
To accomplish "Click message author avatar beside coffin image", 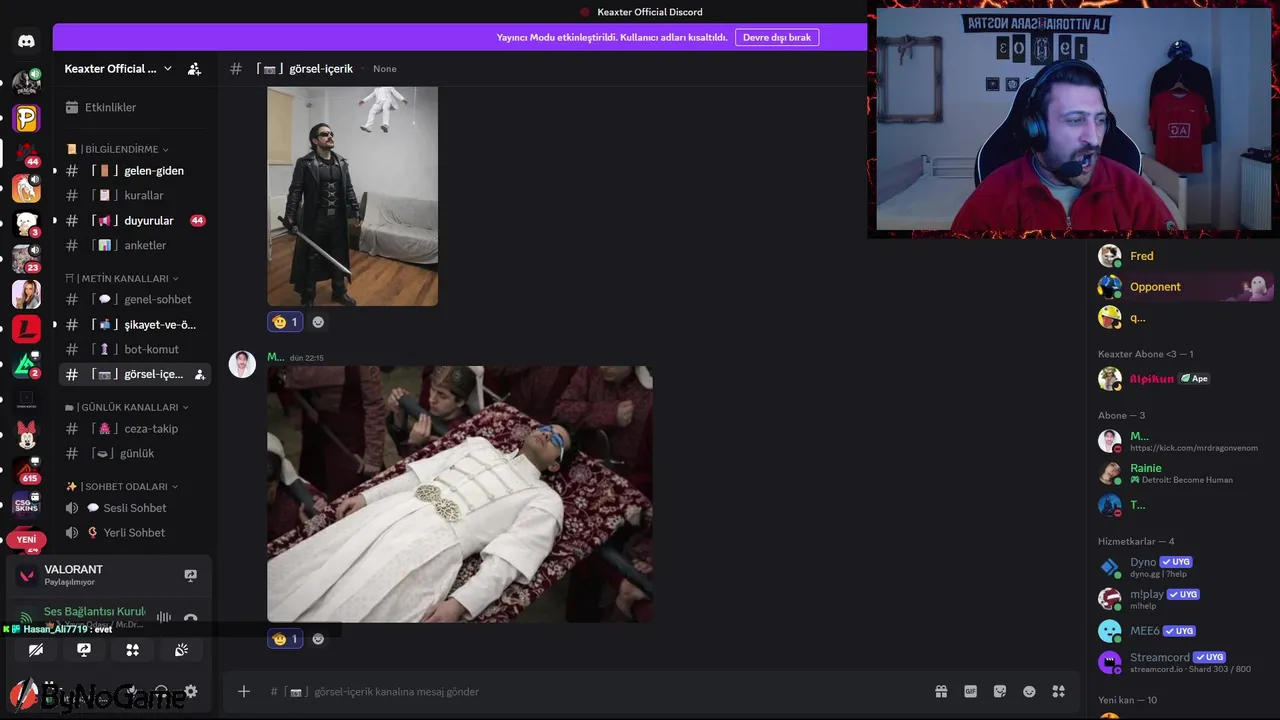I will click(x=242, y=364).
